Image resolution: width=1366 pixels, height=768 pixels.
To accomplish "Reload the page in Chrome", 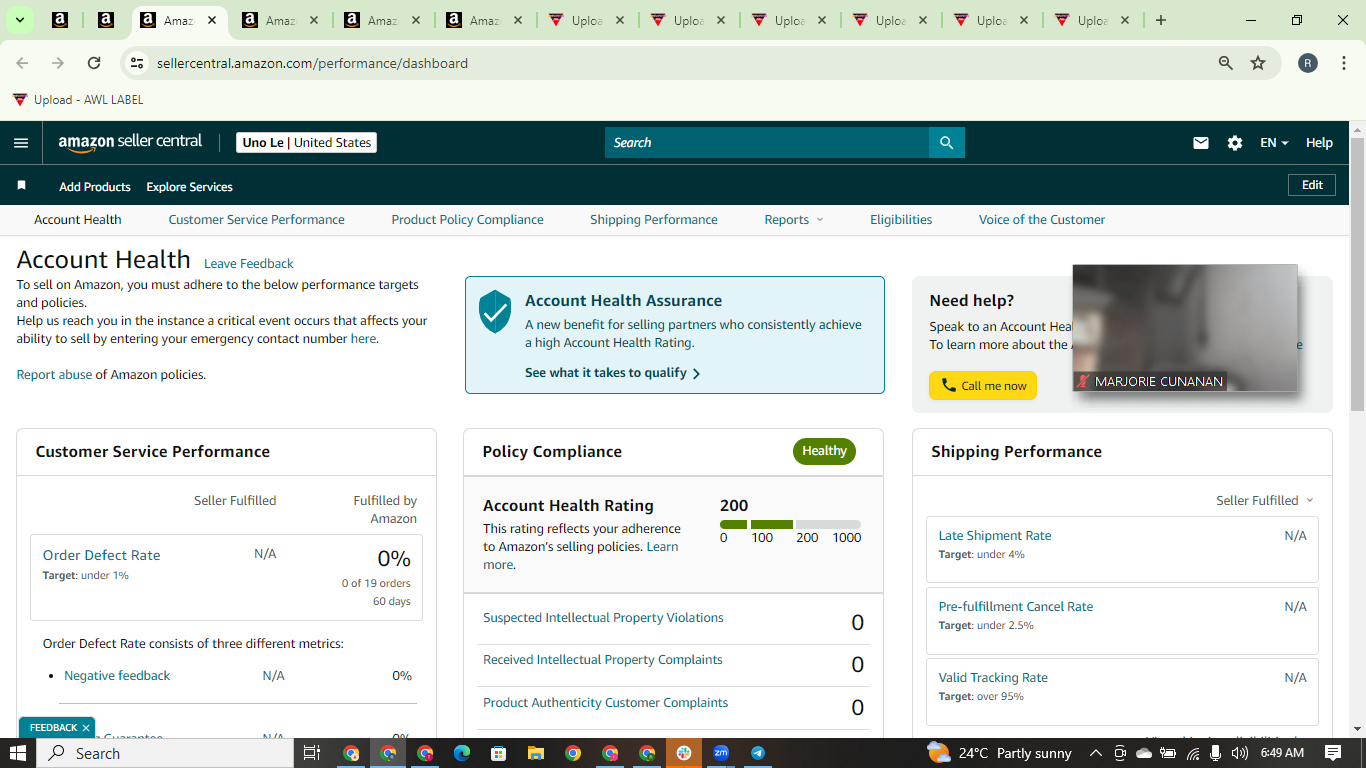I will (94, 63).
